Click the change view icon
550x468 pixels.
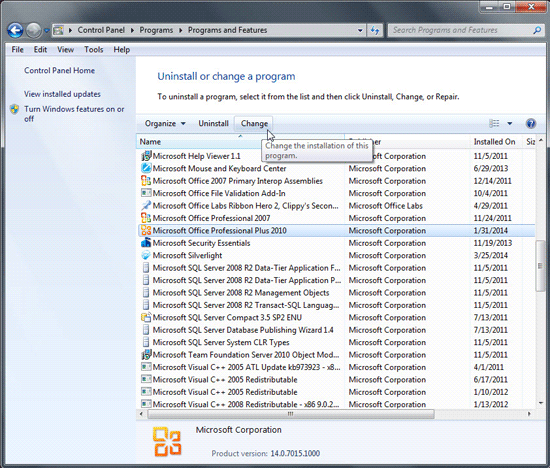494,123
